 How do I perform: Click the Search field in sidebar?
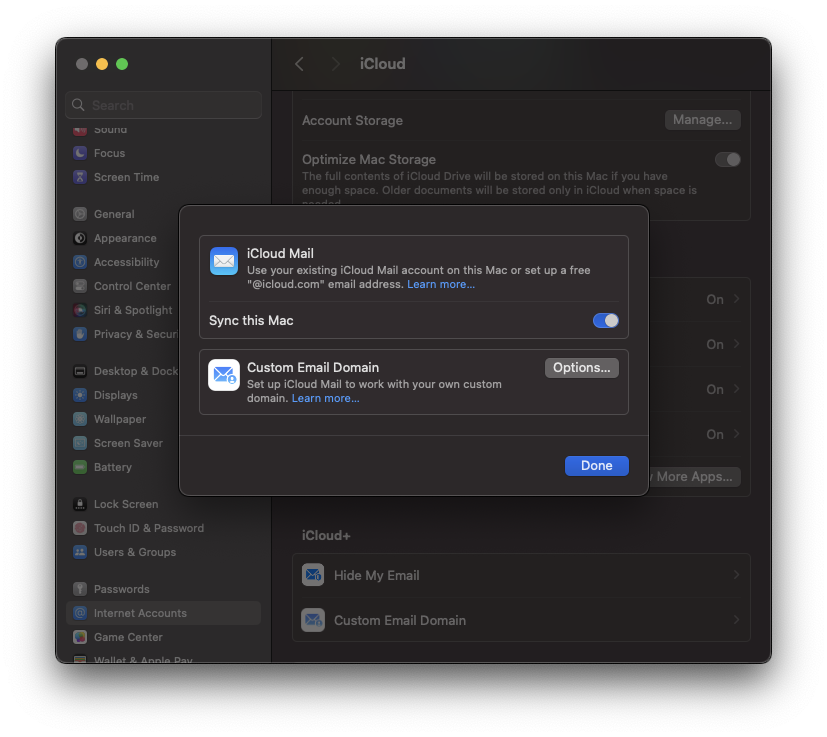[164, 105]
